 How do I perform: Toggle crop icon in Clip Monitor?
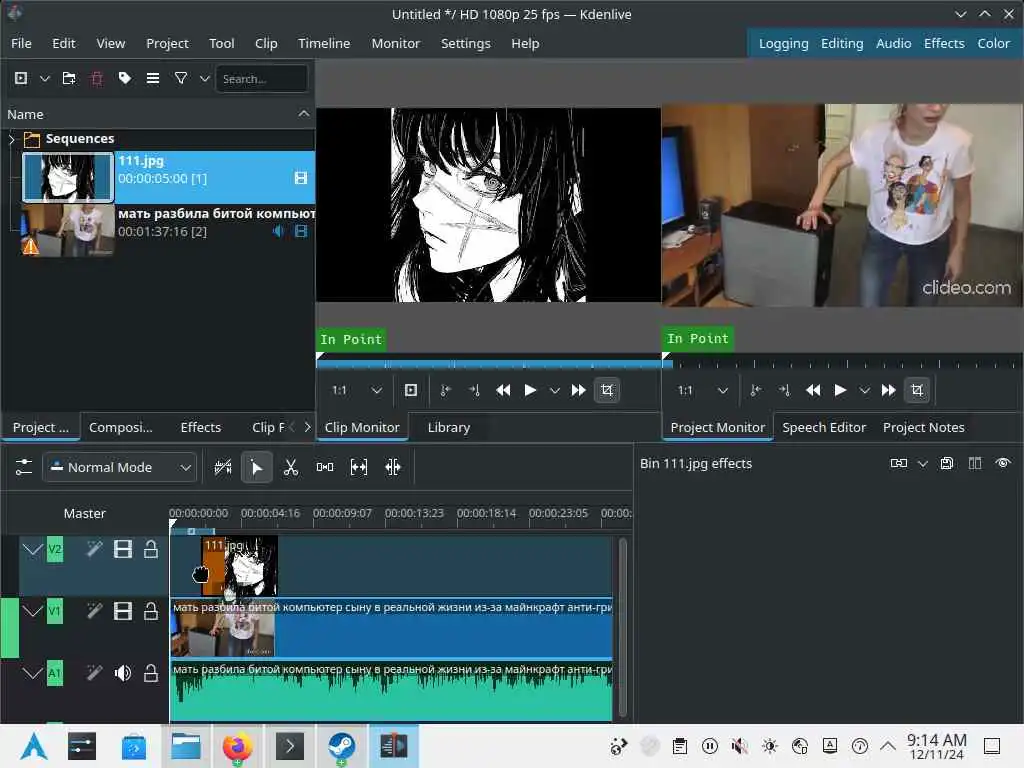607,390
